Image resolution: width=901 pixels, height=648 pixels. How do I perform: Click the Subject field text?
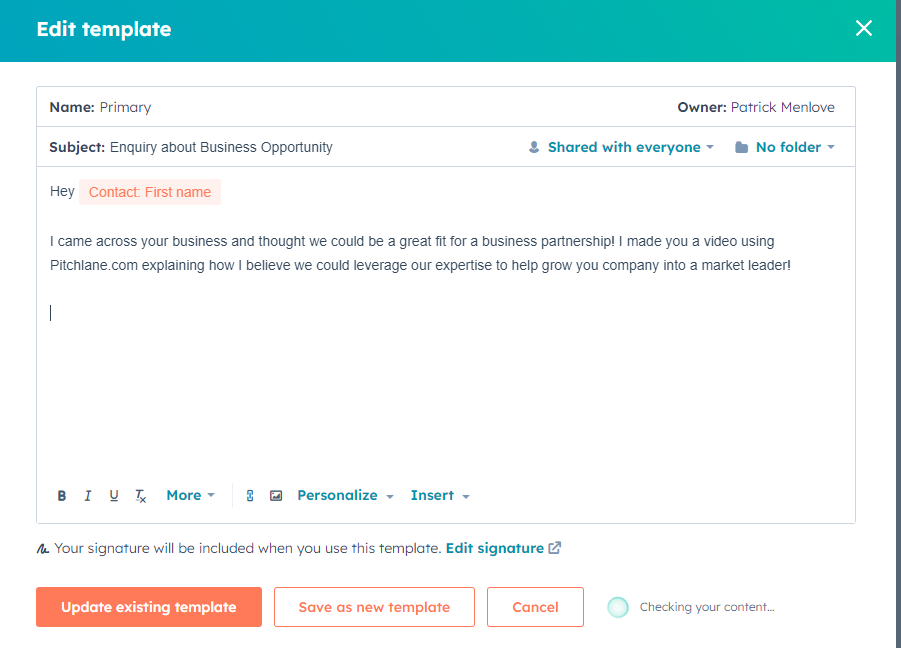221,148
